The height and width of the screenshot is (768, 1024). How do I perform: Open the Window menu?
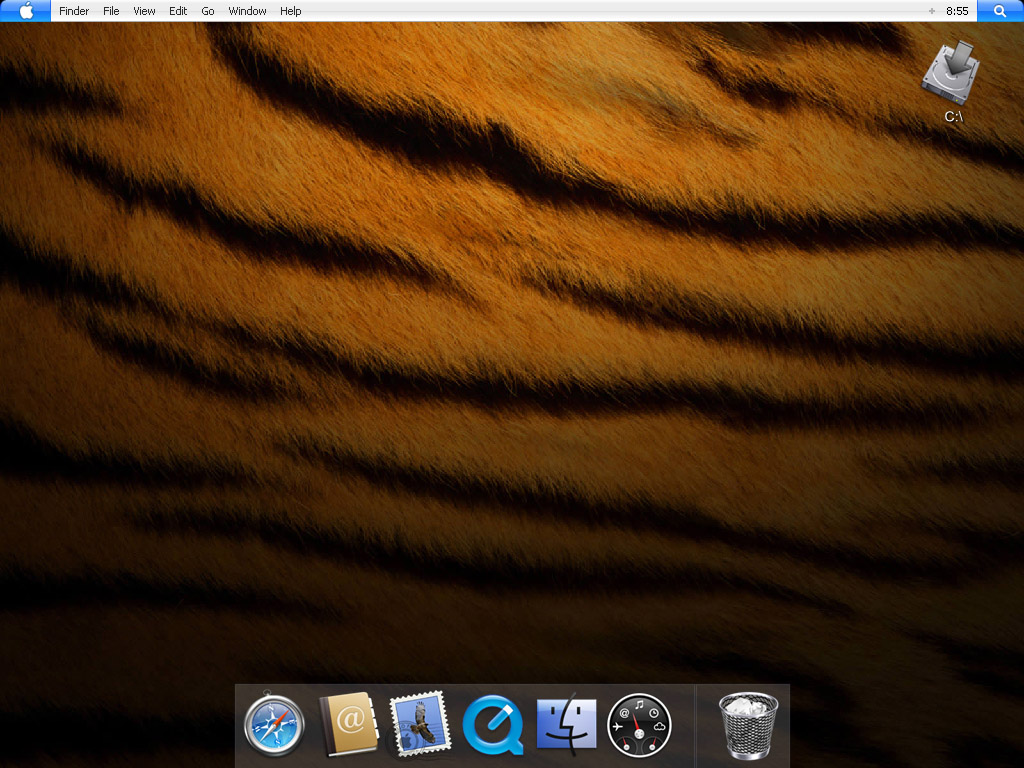click(248, 11)
